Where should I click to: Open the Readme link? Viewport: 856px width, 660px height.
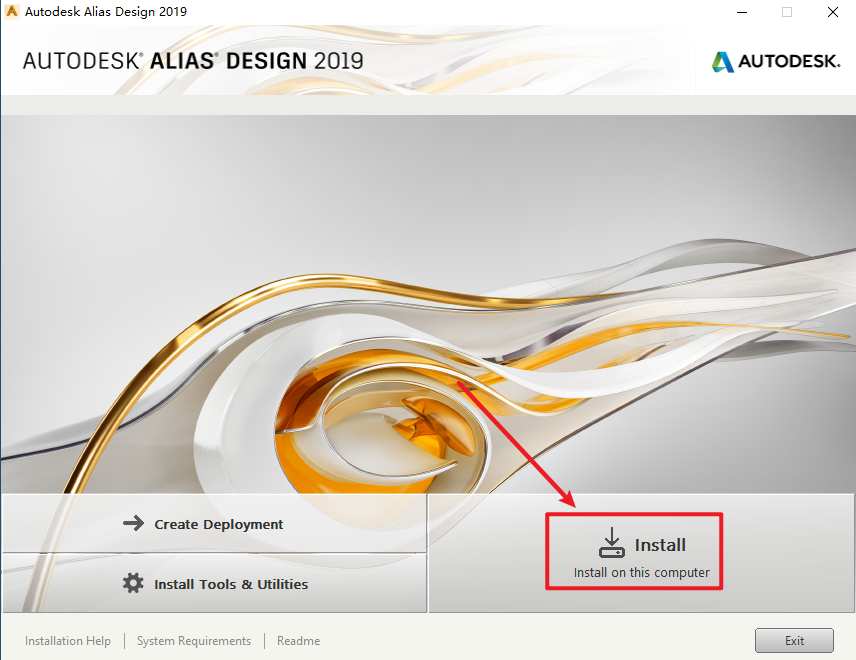(x=298, y=641)
